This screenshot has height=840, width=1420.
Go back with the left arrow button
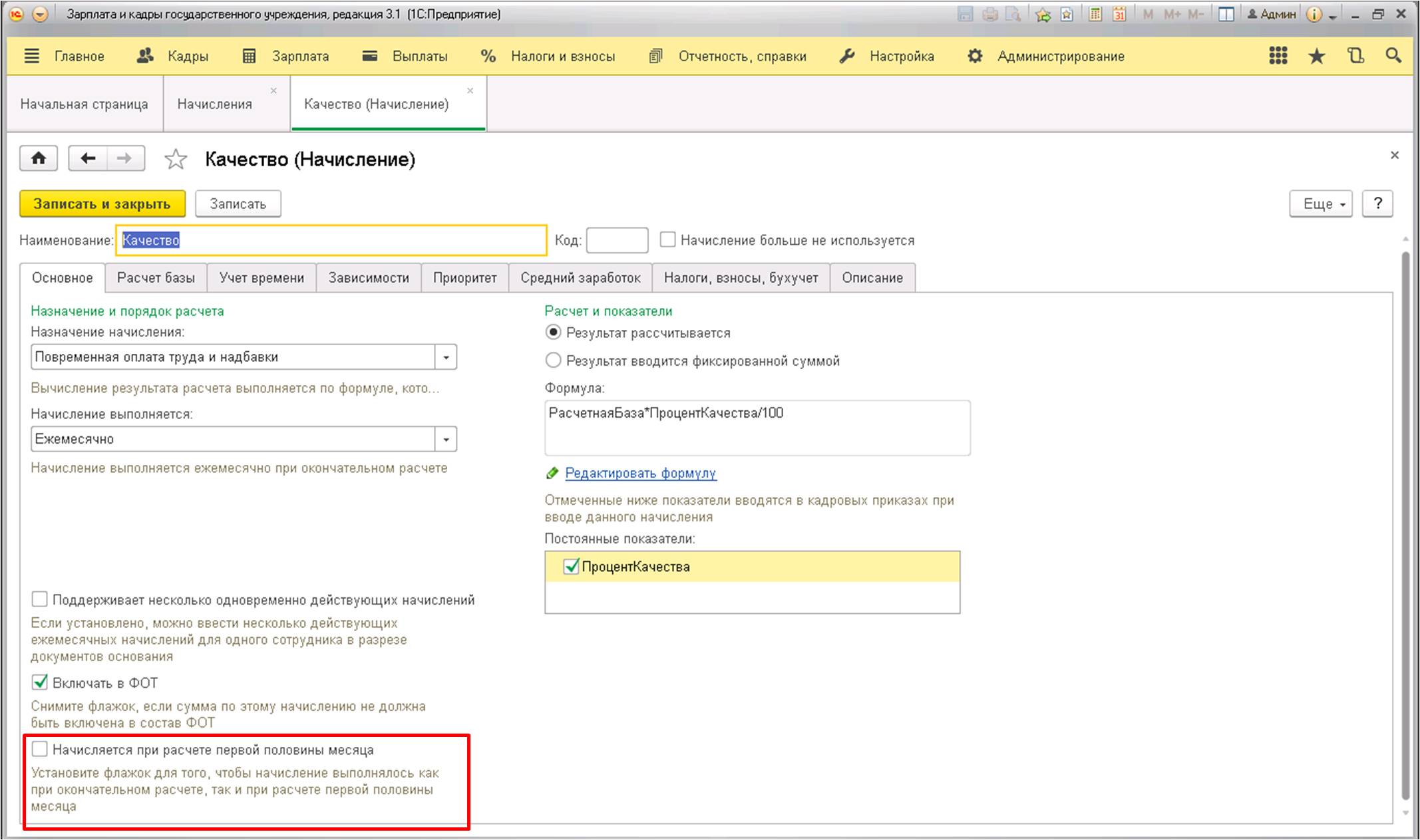[88, 158]
